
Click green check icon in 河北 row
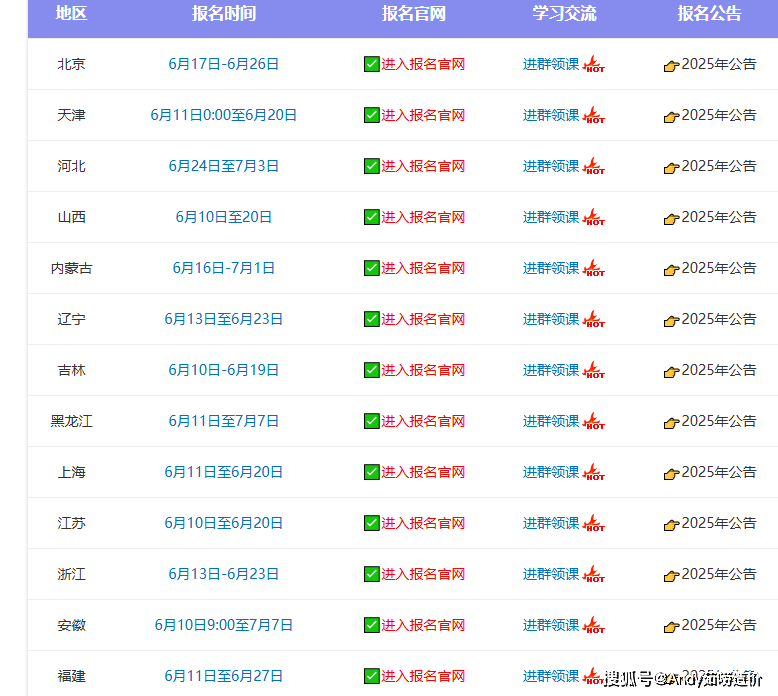point(372,166)
